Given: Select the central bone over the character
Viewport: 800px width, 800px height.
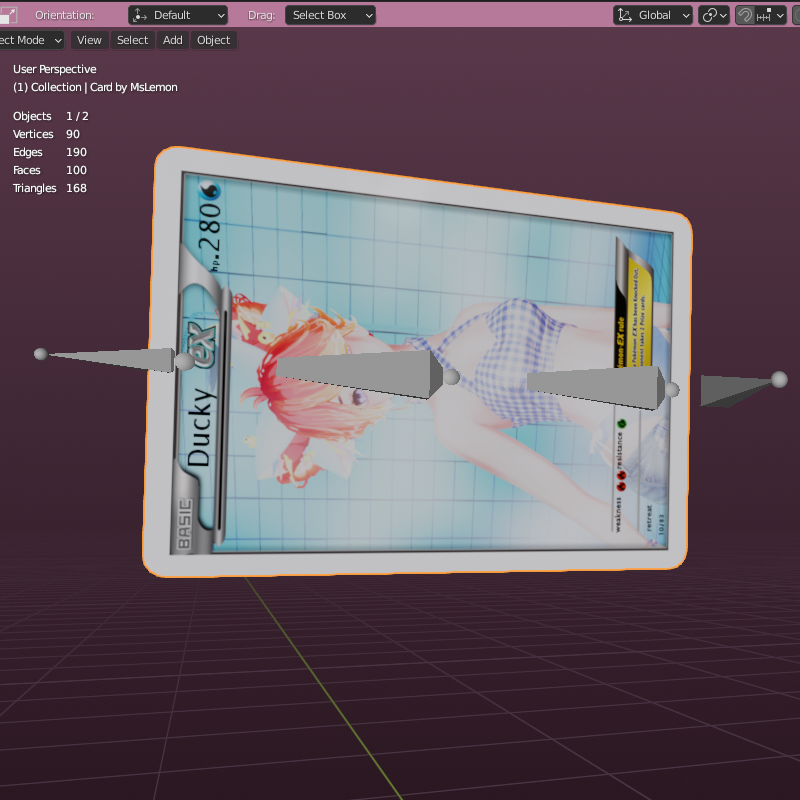Looking at the screenshot, I should pos(365,372).
